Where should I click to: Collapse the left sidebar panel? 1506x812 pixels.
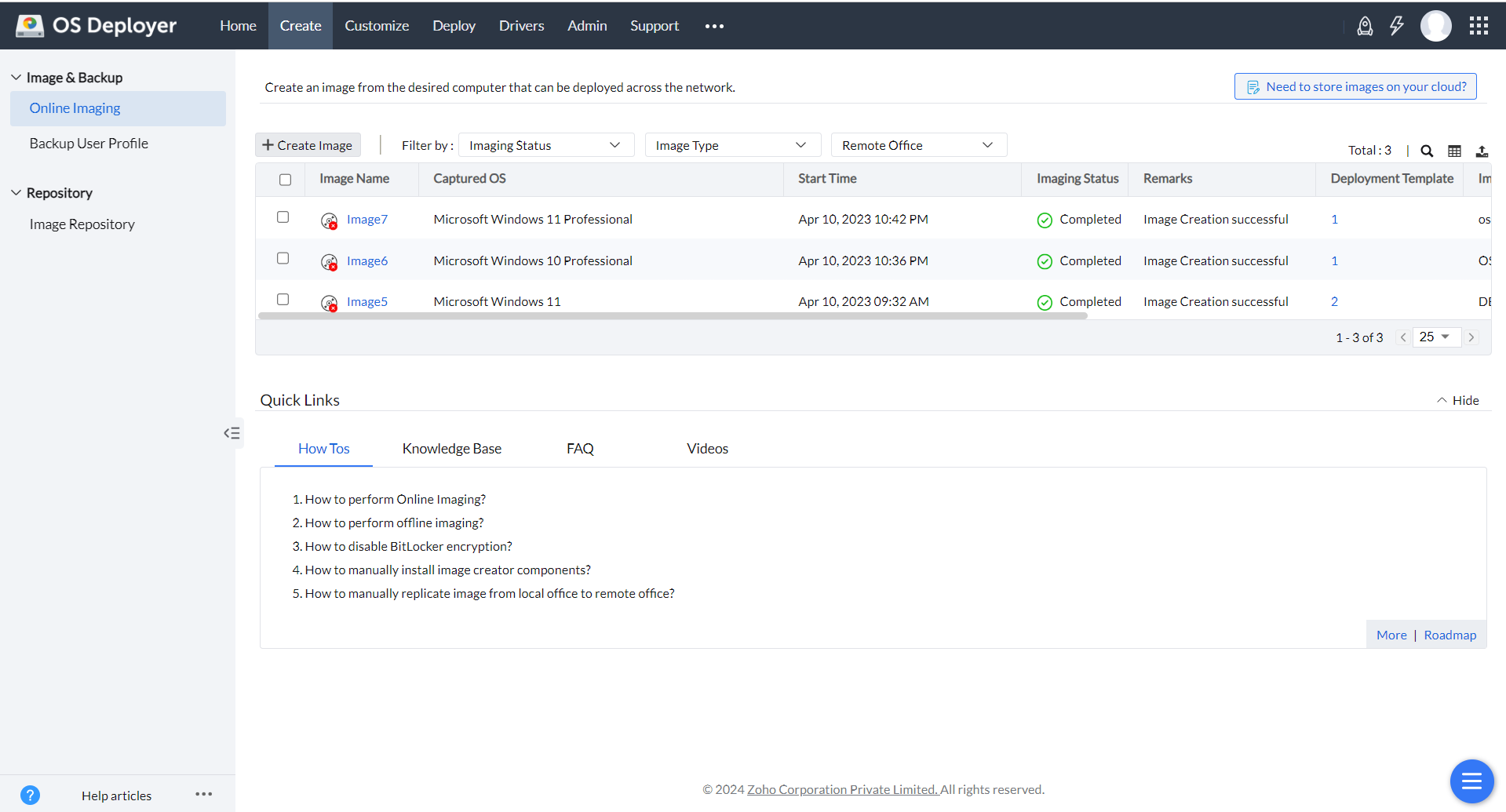(232, 433)
